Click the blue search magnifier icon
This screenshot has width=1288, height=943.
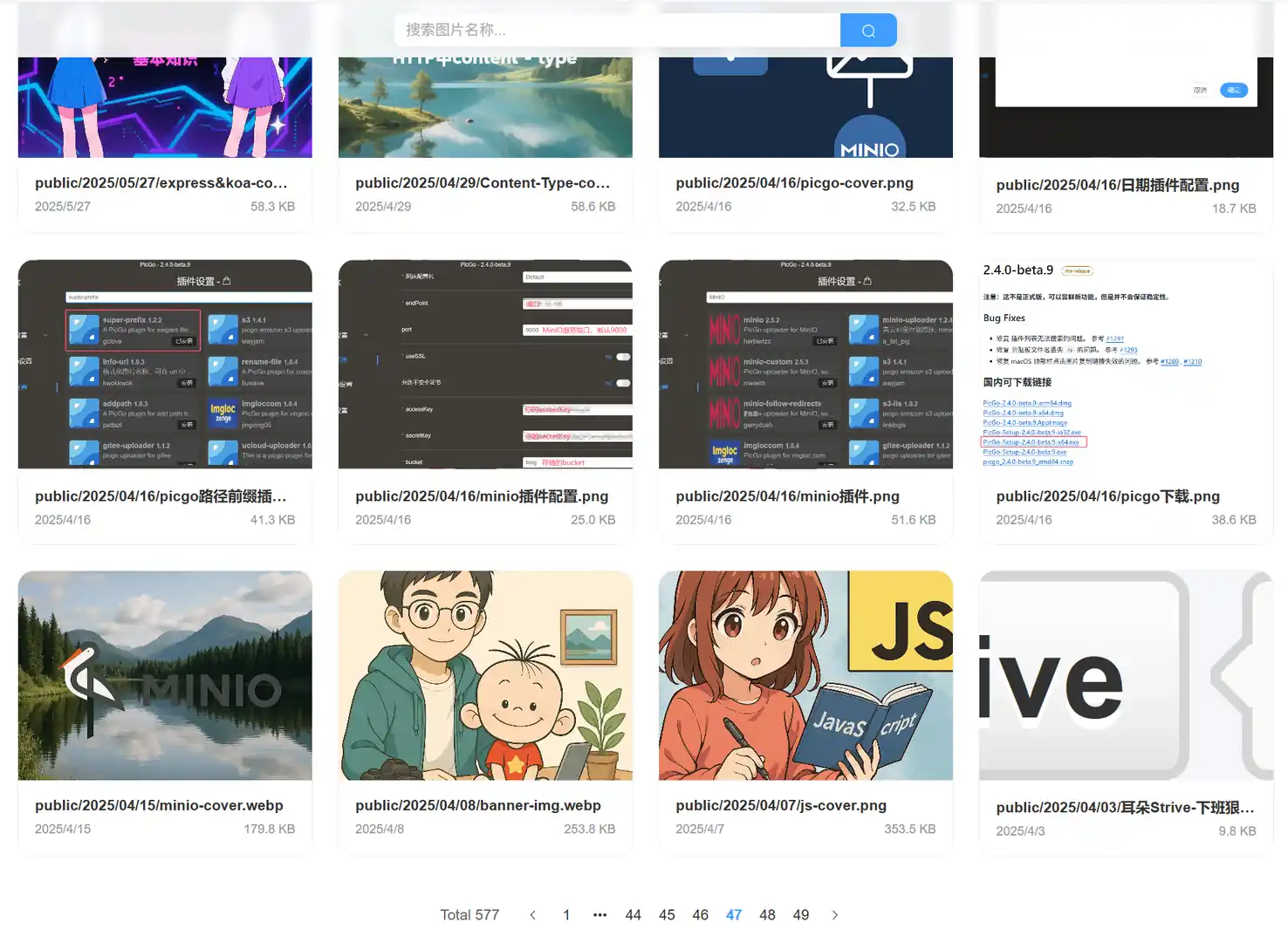pyautogui.click(x=867, y=30)
